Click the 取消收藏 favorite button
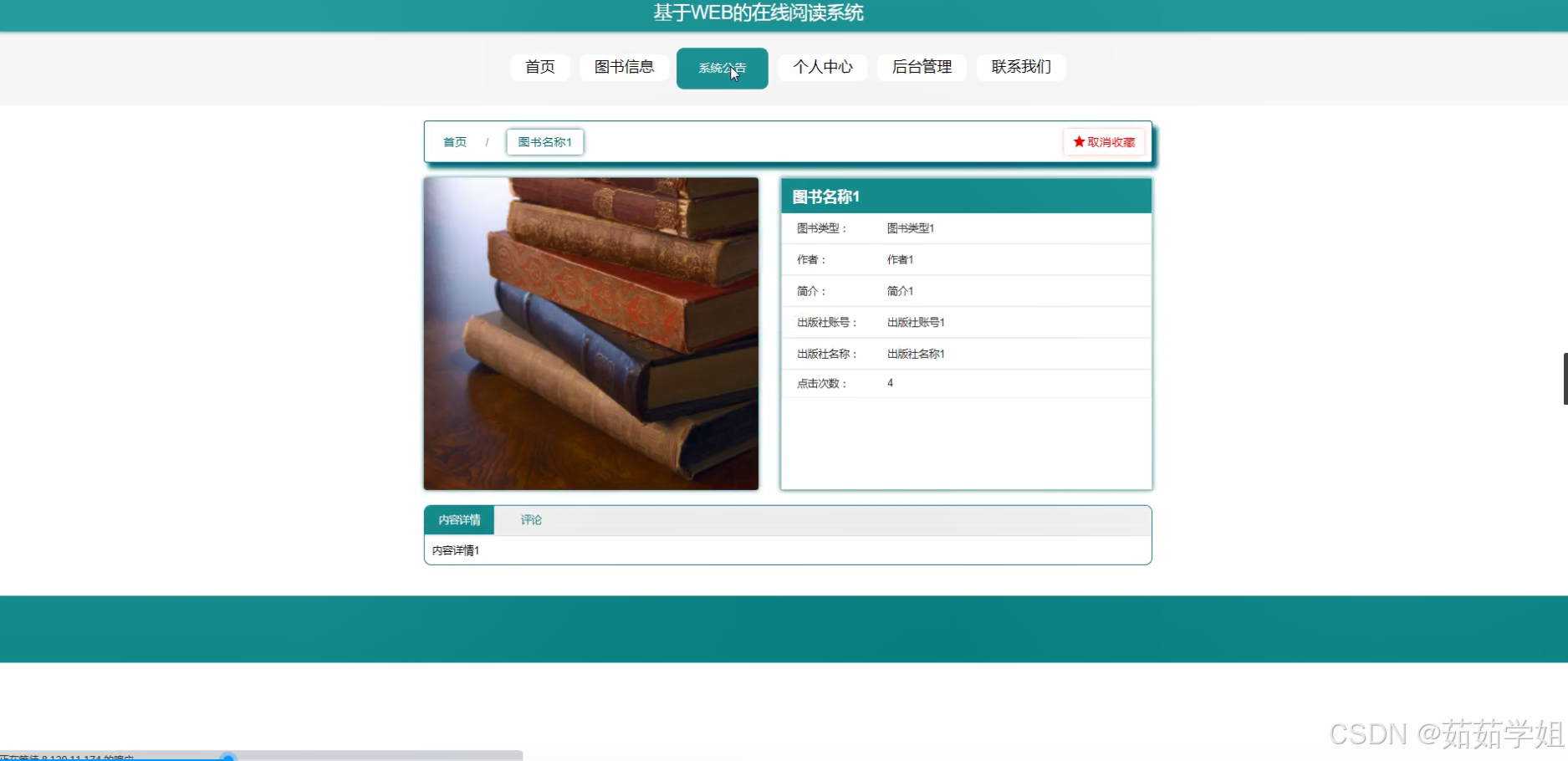Image resolution: width=1568 pixels, height=761 pixels. click(x=1104, y=141)
